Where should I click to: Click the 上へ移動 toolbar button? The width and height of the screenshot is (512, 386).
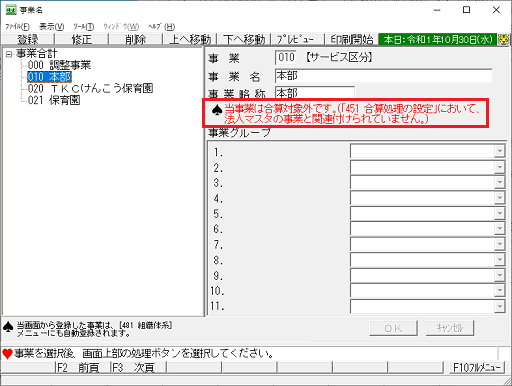click(x=190, y=39)
